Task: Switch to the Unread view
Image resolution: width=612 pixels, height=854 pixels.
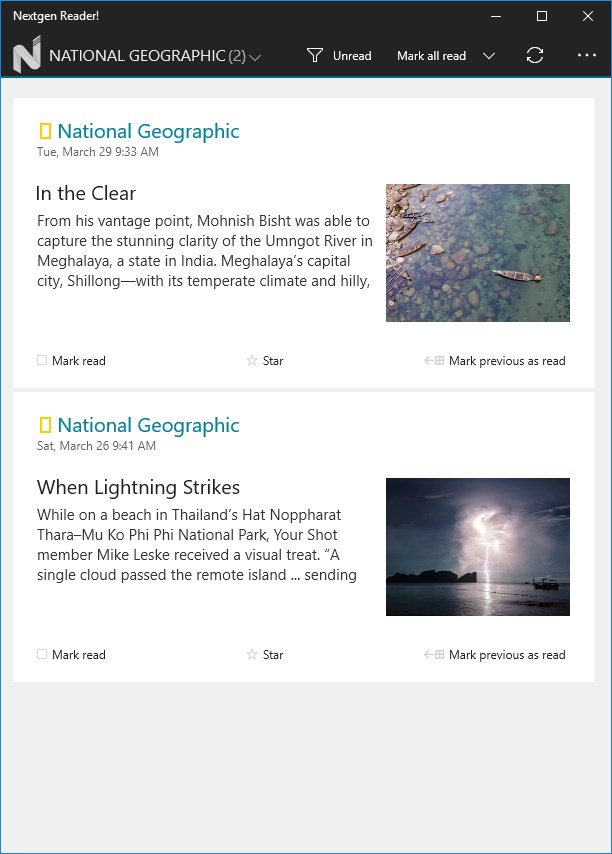Action: (x=350, y=56)
